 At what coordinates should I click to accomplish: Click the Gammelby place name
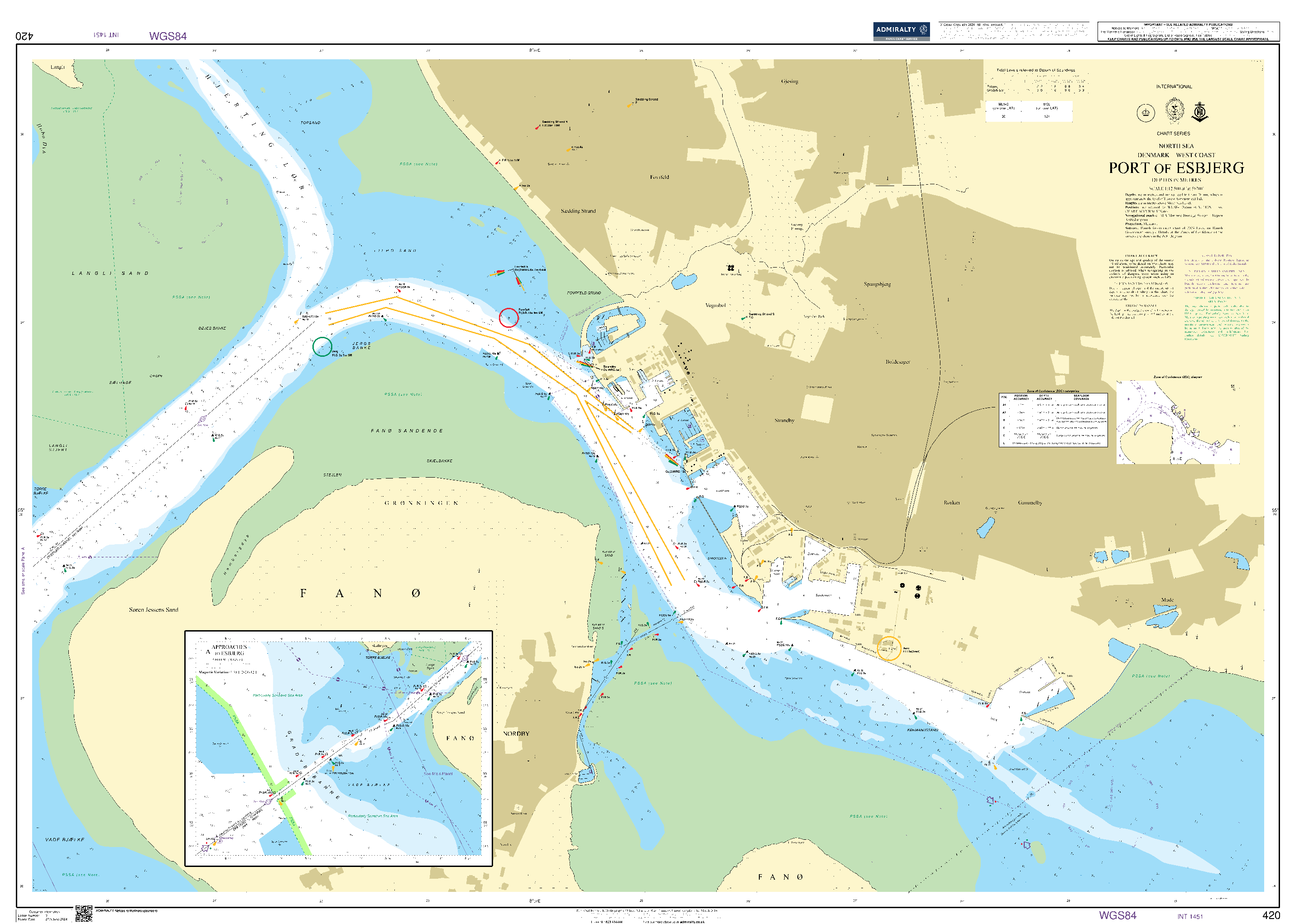[1030, 503]
